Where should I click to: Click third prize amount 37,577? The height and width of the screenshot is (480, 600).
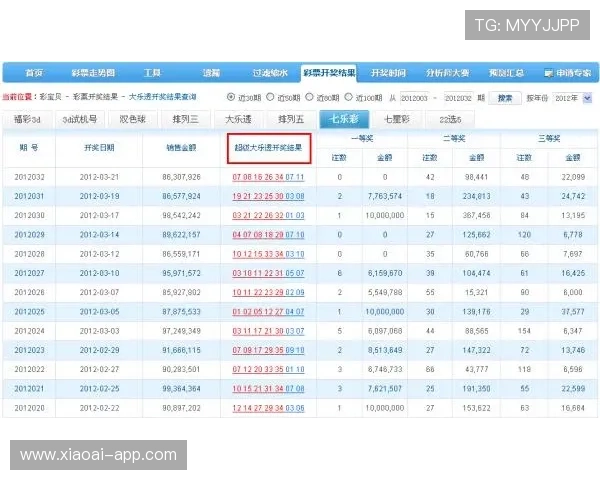click(573, 312)
